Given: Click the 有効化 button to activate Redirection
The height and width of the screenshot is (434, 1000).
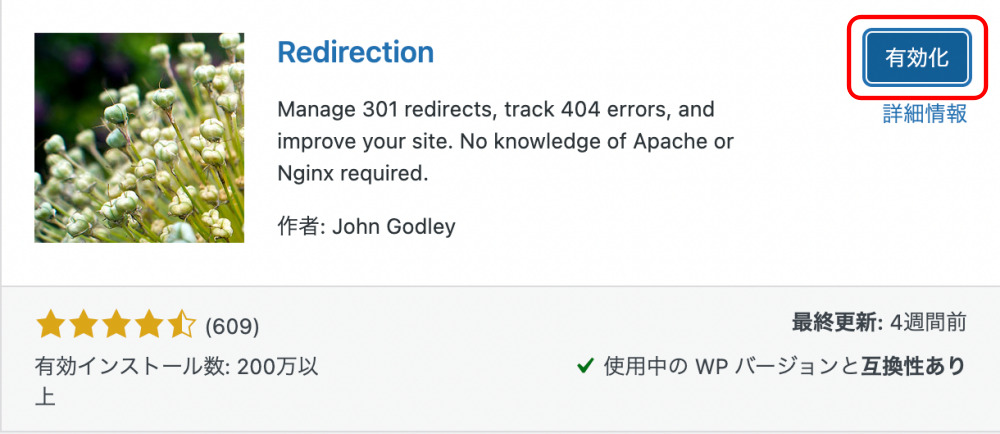Looking at the screenshot, I should 916,57.
